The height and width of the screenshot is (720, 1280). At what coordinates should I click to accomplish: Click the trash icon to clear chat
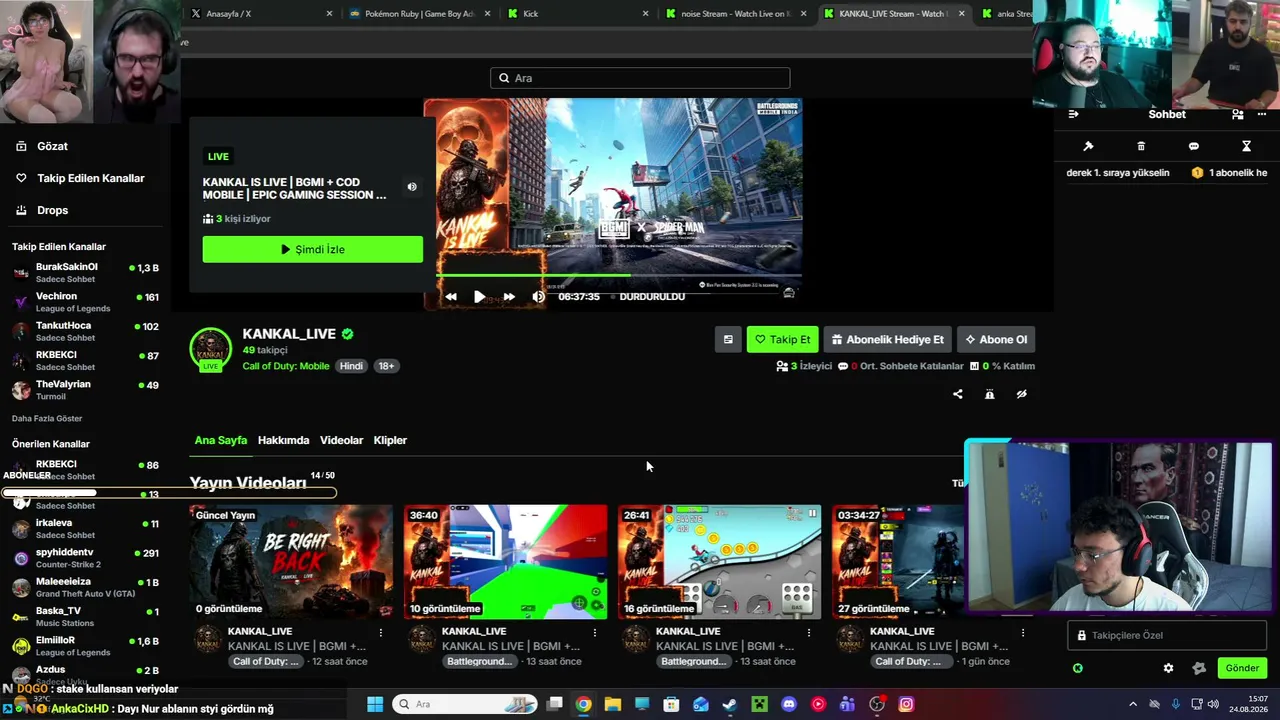pos(1141,146)
